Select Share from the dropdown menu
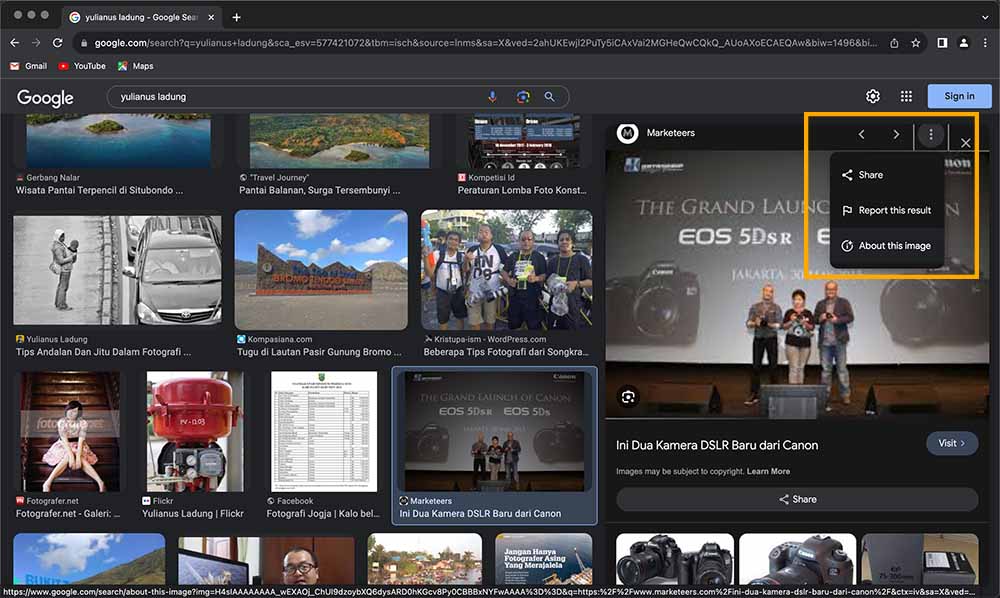This screenshot has height=598, width=1000. tap(870, 175)
